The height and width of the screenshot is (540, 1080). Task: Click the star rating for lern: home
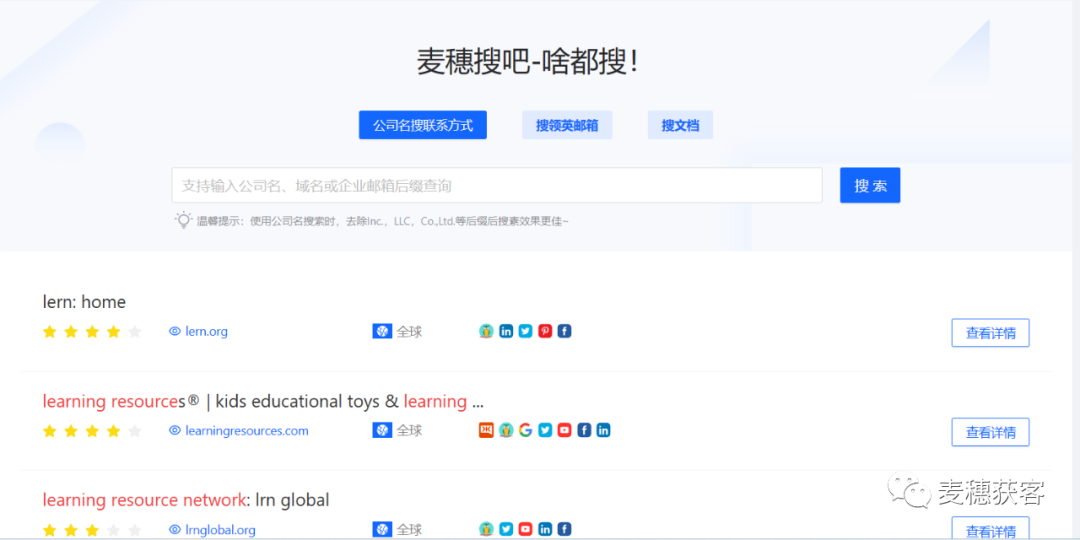coord(92,332)
